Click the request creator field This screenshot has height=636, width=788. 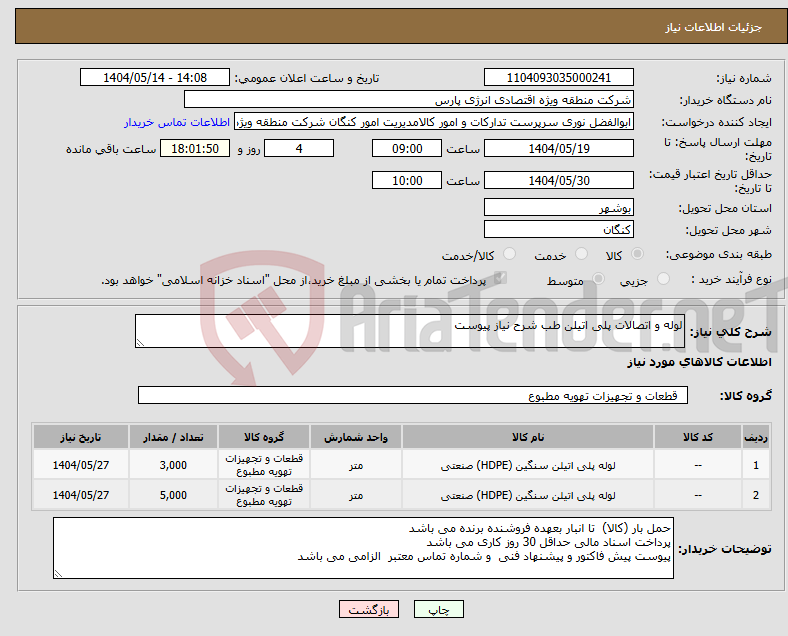click(x=434, y=122)
